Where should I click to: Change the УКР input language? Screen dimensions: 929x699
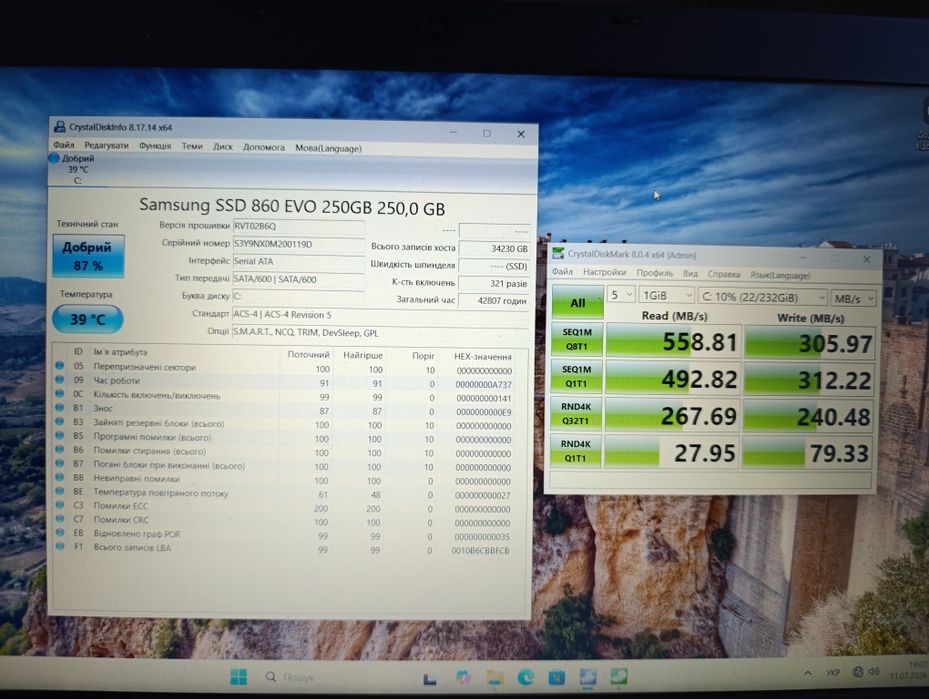coord(833,672)
